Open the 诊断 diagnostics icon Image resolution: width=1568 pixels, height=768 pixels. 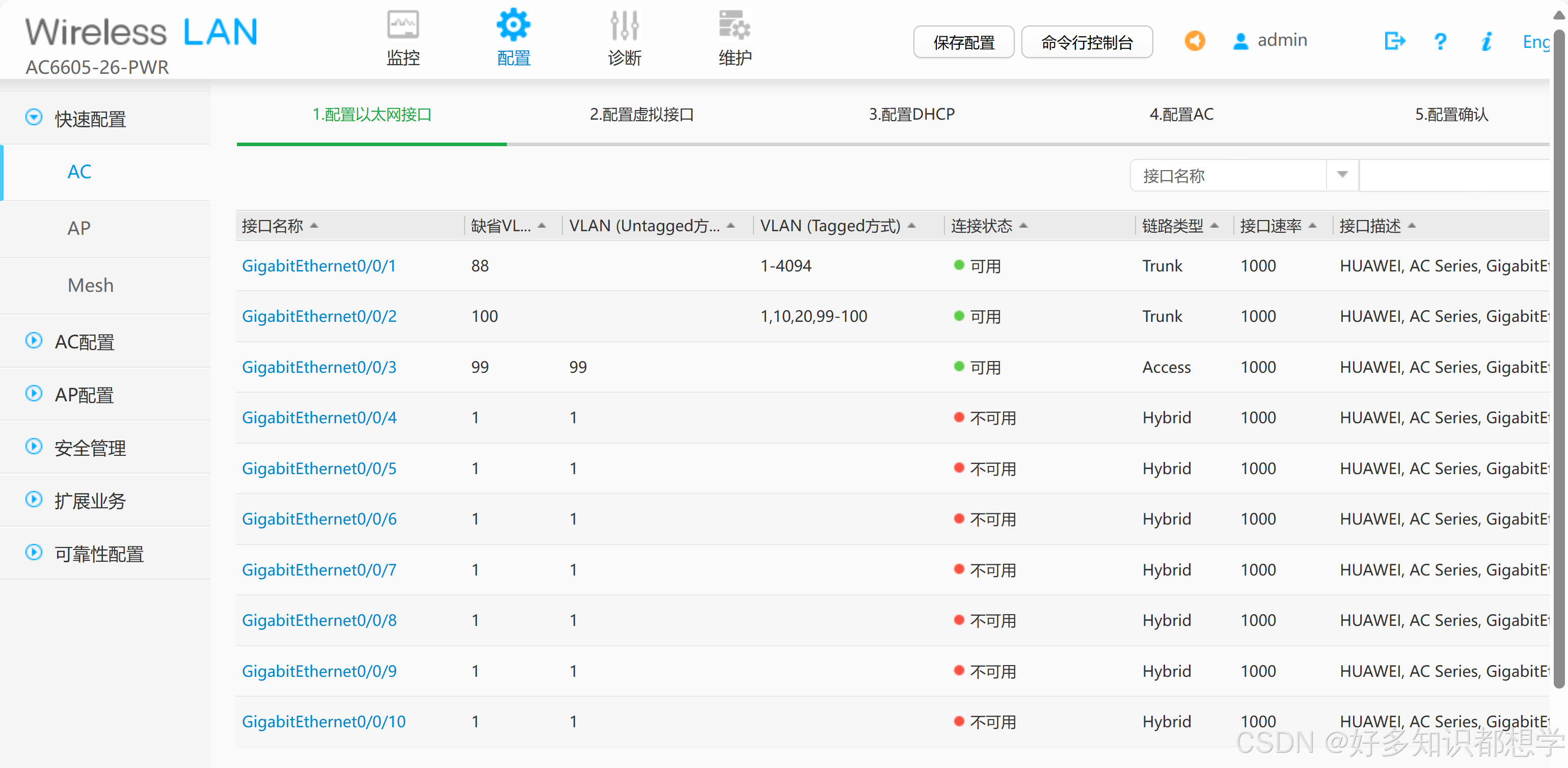tap(624, 26)
